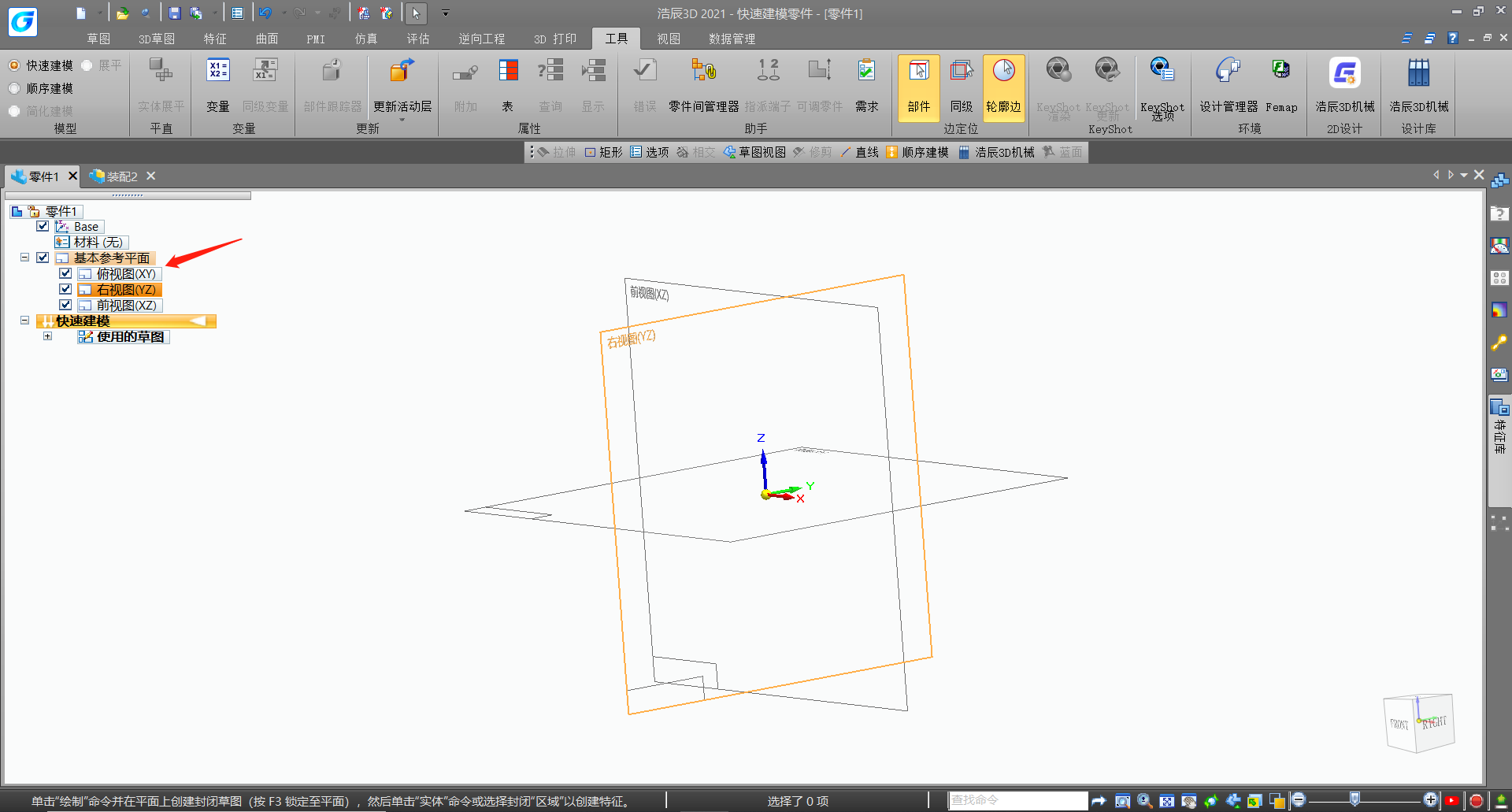Select the 使用的草图 tree item
Screen dimensions: 1512x812
tap(123, 336)
